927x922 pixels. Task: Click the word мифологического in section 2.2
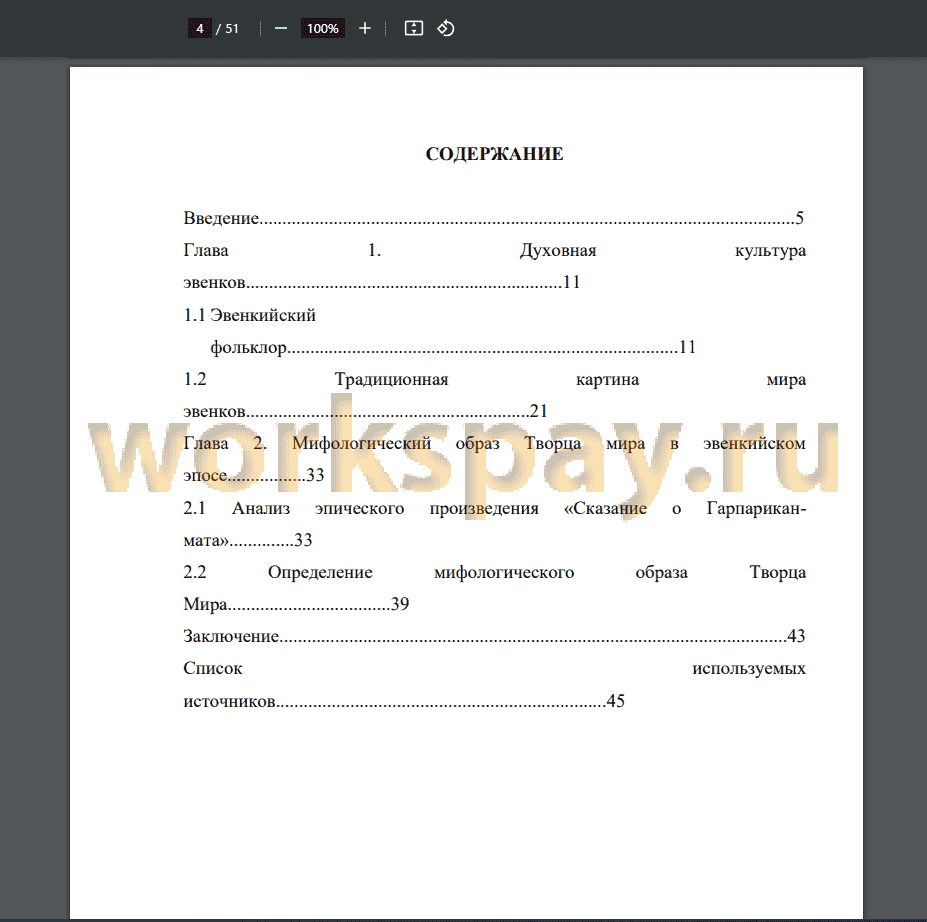coord(504,572)
